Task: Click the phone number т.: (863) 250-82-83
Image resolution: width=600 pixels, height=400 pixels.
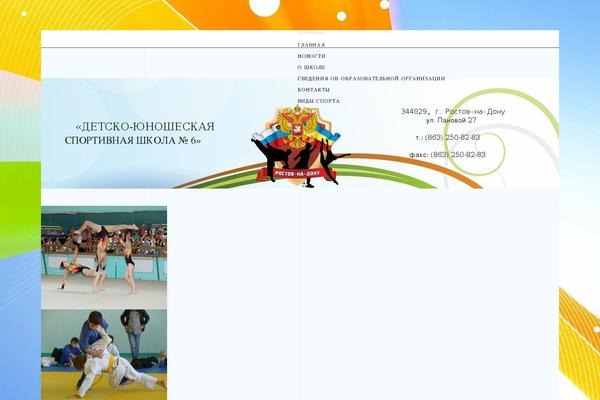Action: [448, 137]
